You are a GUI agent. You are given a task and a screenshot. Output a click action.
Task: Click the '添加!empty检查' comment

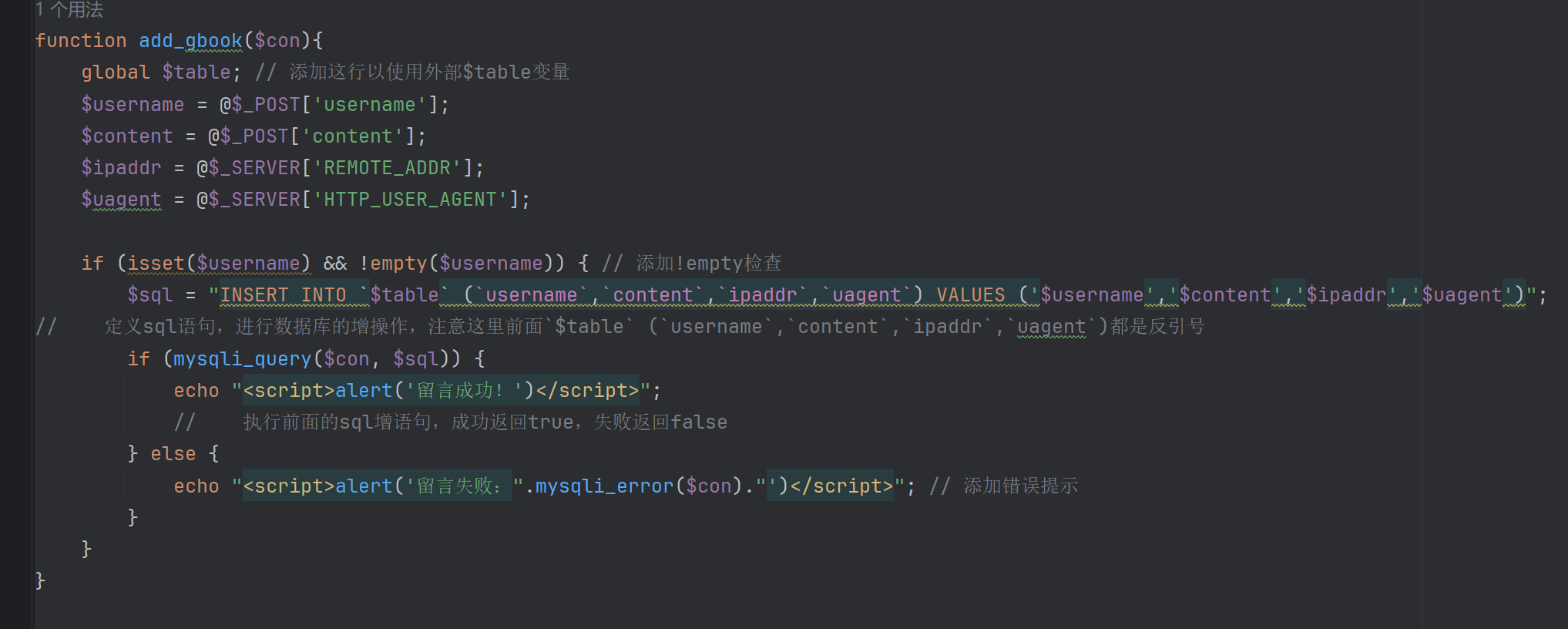[x=691, y=264]
